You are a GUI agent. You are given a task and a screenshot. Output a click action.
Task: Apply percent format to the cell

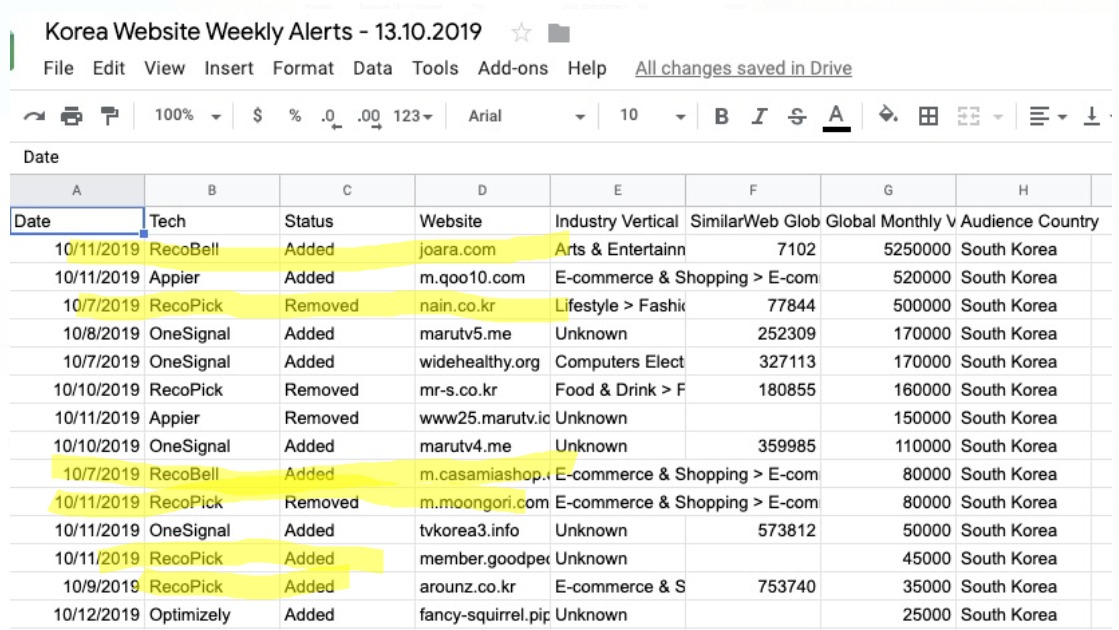[295, 116]
